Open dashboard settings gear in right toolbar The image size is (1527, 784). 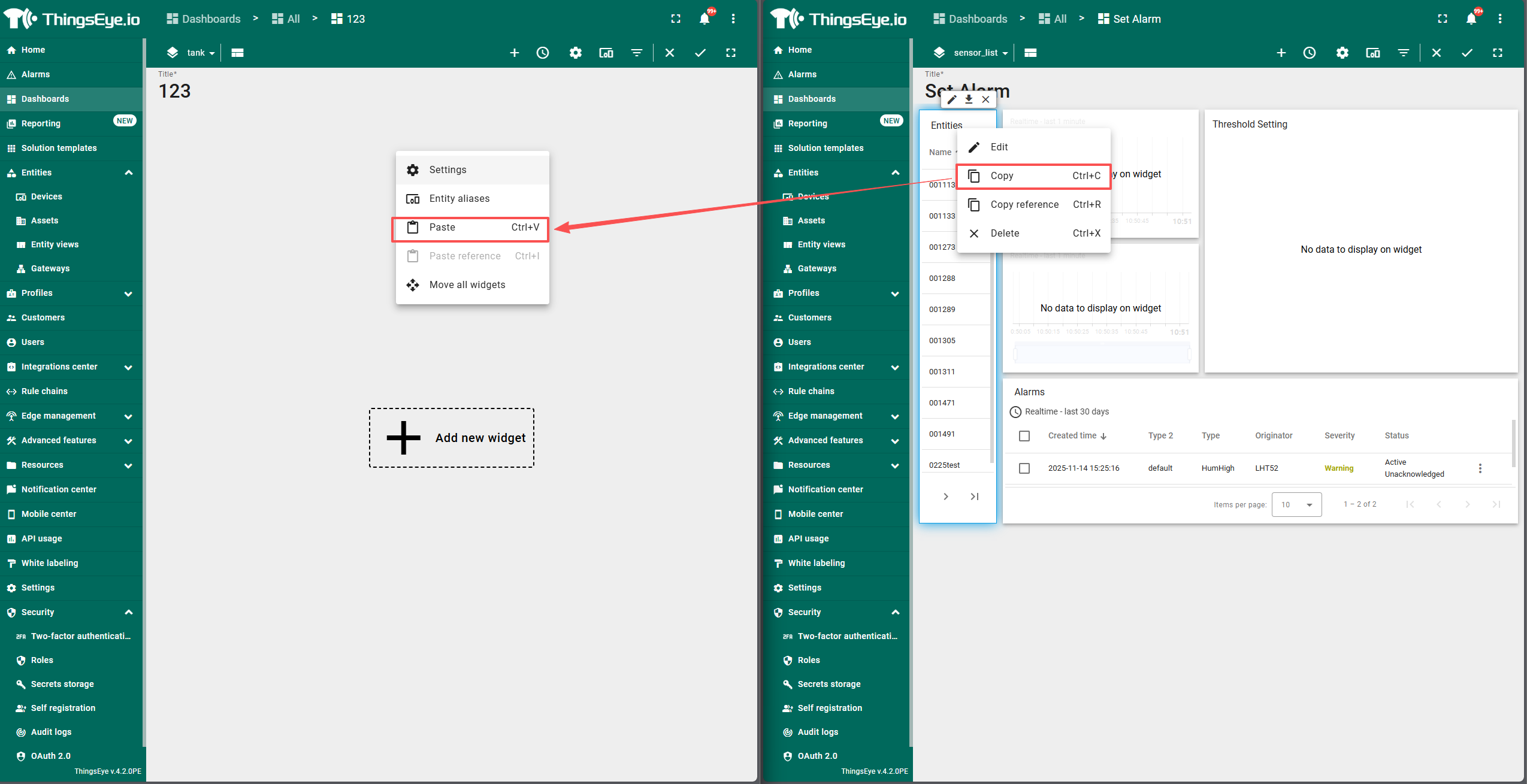(1342, 53)
